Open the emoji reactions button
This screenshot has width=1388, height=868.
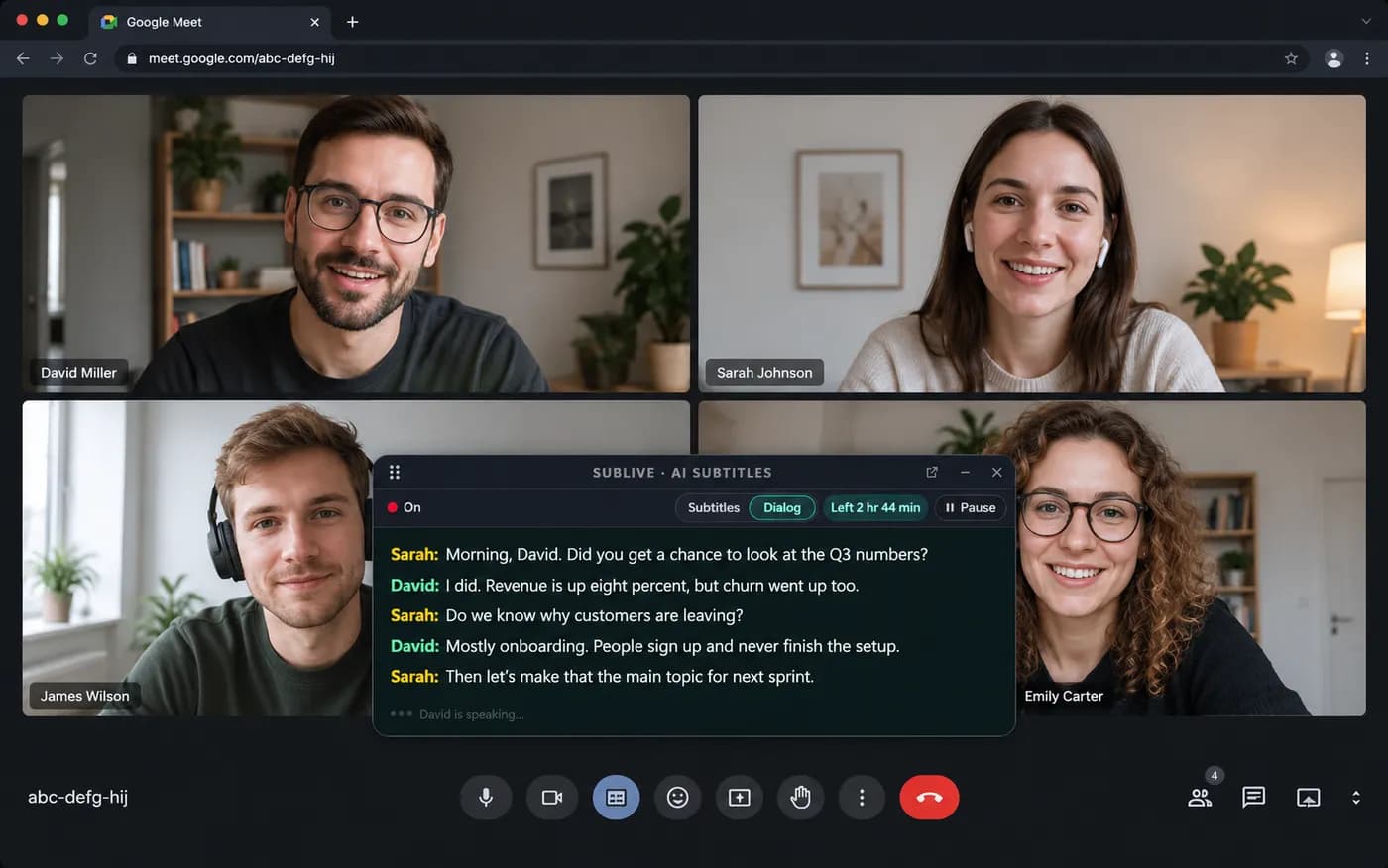pos(678,798)
